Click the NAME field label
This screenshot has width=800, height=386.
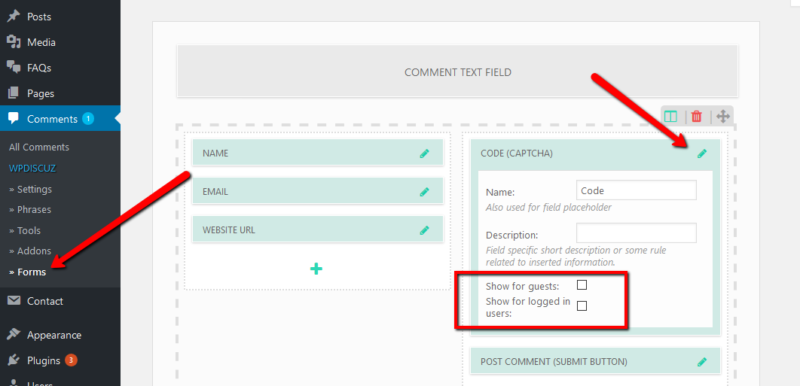tap(215, 153)
